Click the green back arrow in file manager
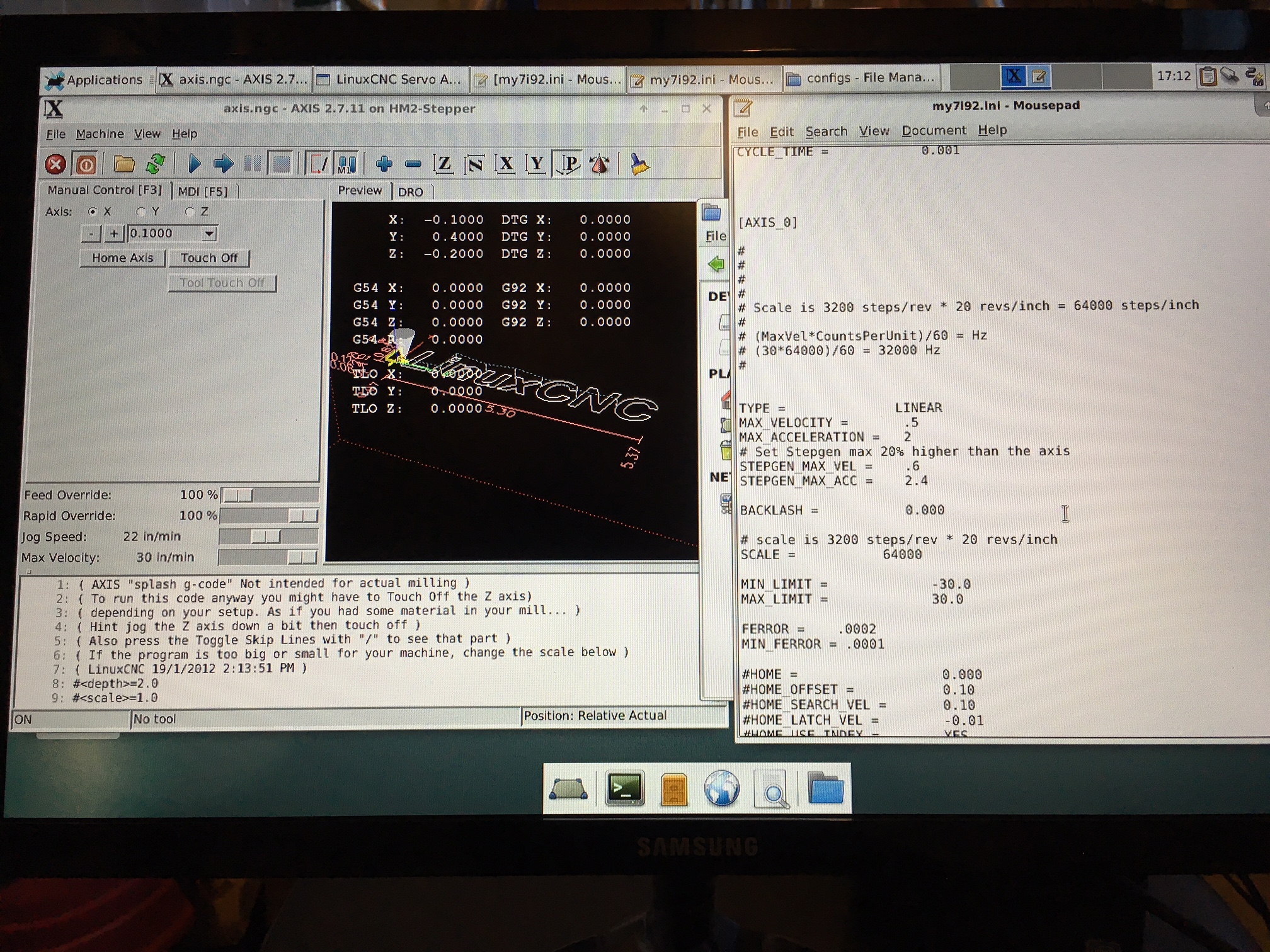The image size is (1270, 952). (x=716, y=264)
